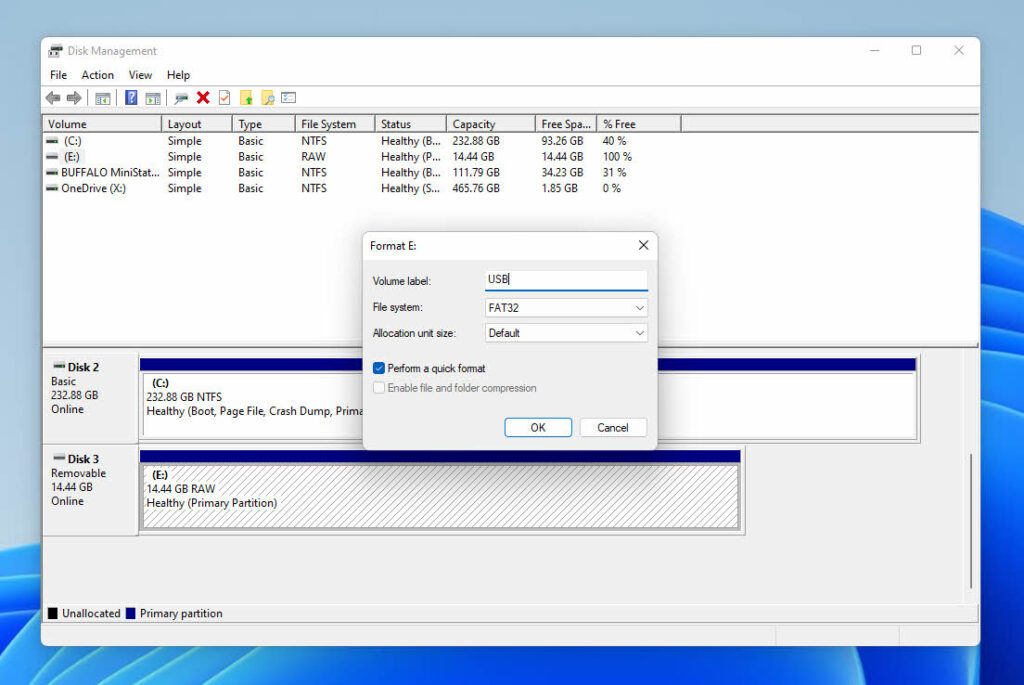Click the blue Help question-mark icon
1024x685 pixels.
pyautogui.click(x=131, y=98)
